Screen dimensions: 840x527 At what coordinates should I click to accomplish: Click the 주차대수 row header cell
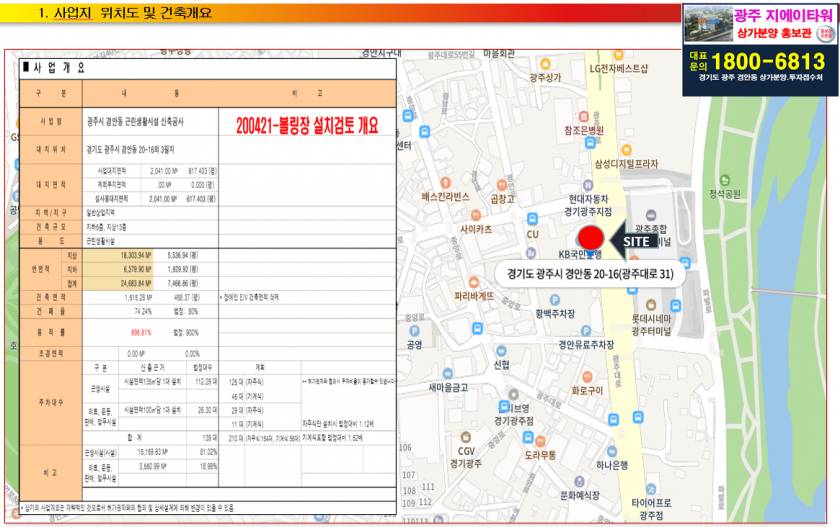51,403
